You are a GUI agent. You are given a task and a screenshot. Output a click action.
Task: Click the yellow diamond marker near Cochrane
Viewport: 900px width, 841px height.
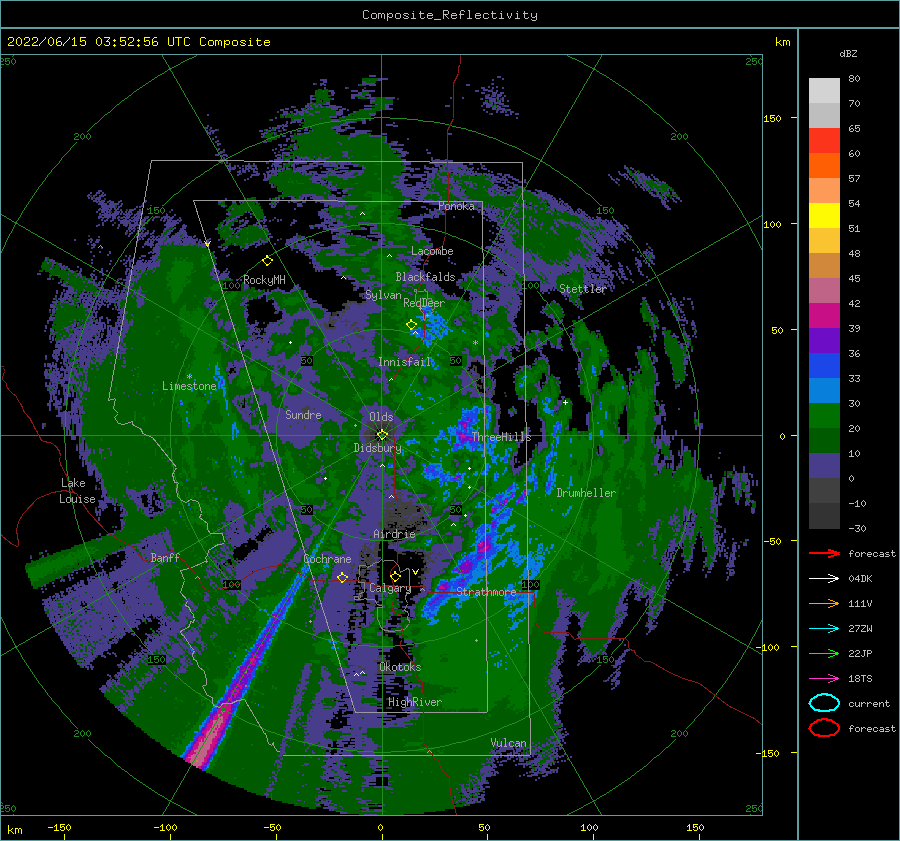coord(342,577)
